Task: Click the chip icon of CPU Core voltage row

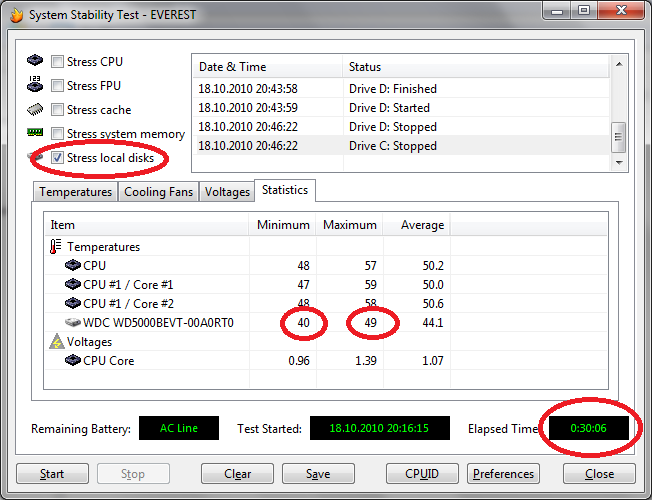Action: (73, 360)
